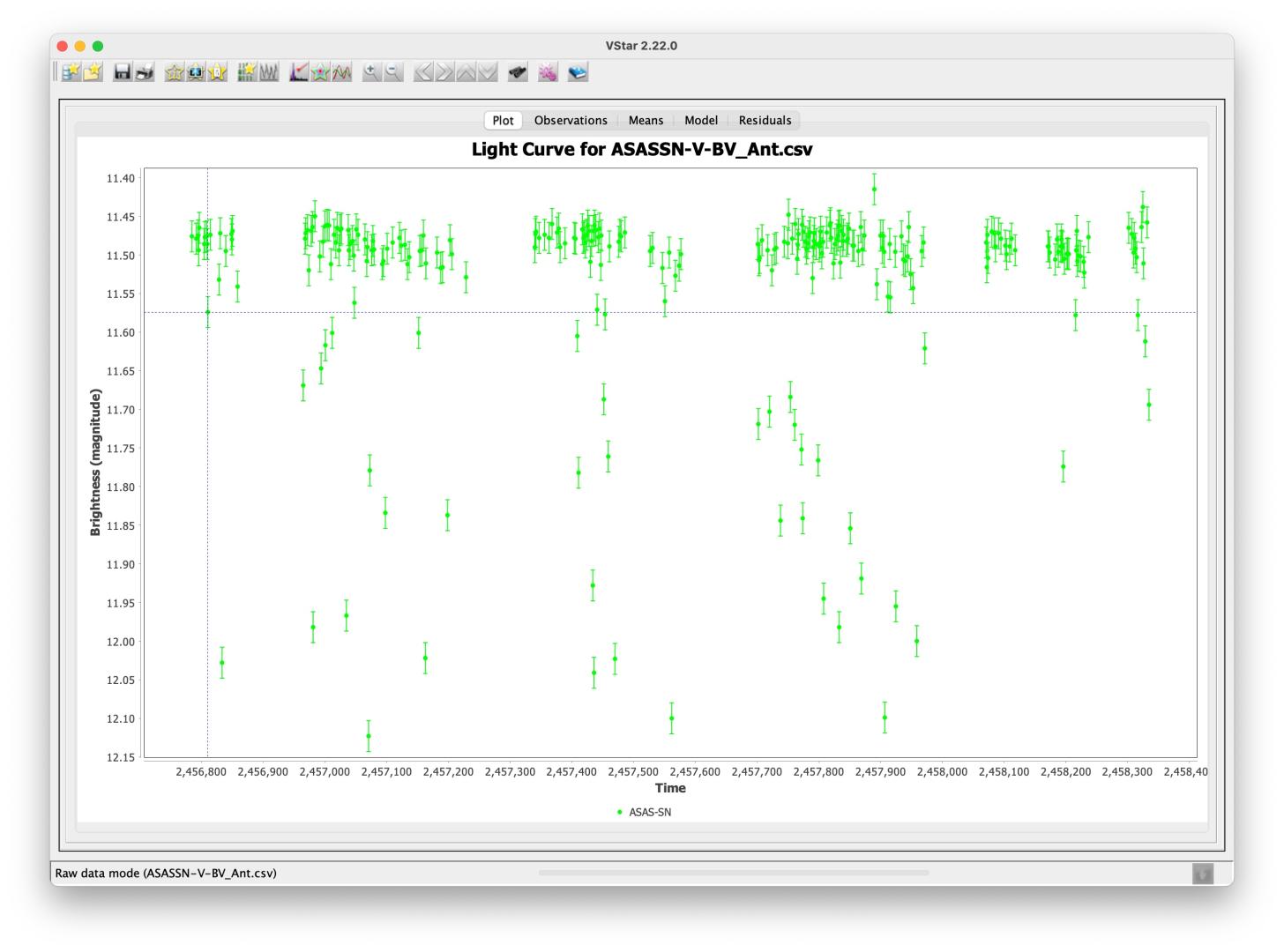Click the pan up arrow icon
The height and width of the screenshot is (952, 1284).
coord(466,72)
